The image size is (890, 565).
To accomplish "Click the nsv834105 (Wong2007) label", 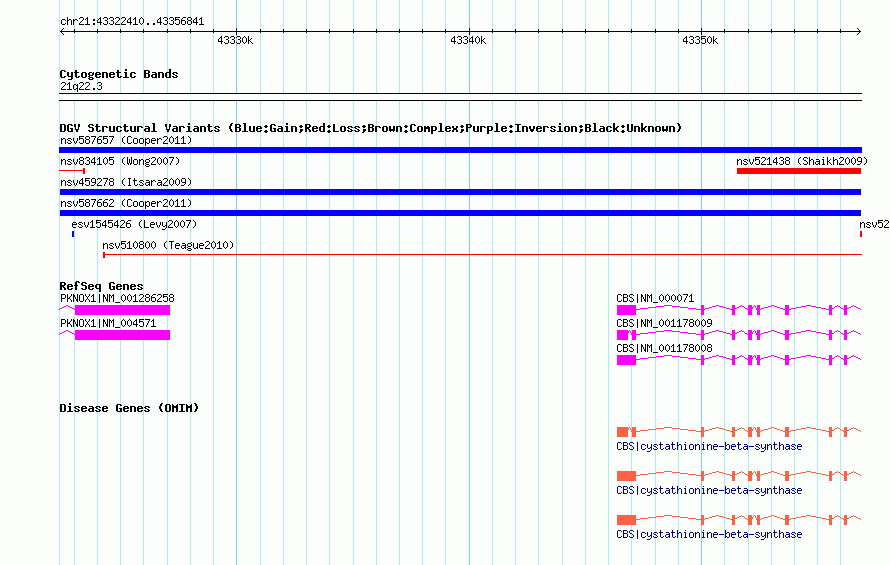I will coord(120,161).
